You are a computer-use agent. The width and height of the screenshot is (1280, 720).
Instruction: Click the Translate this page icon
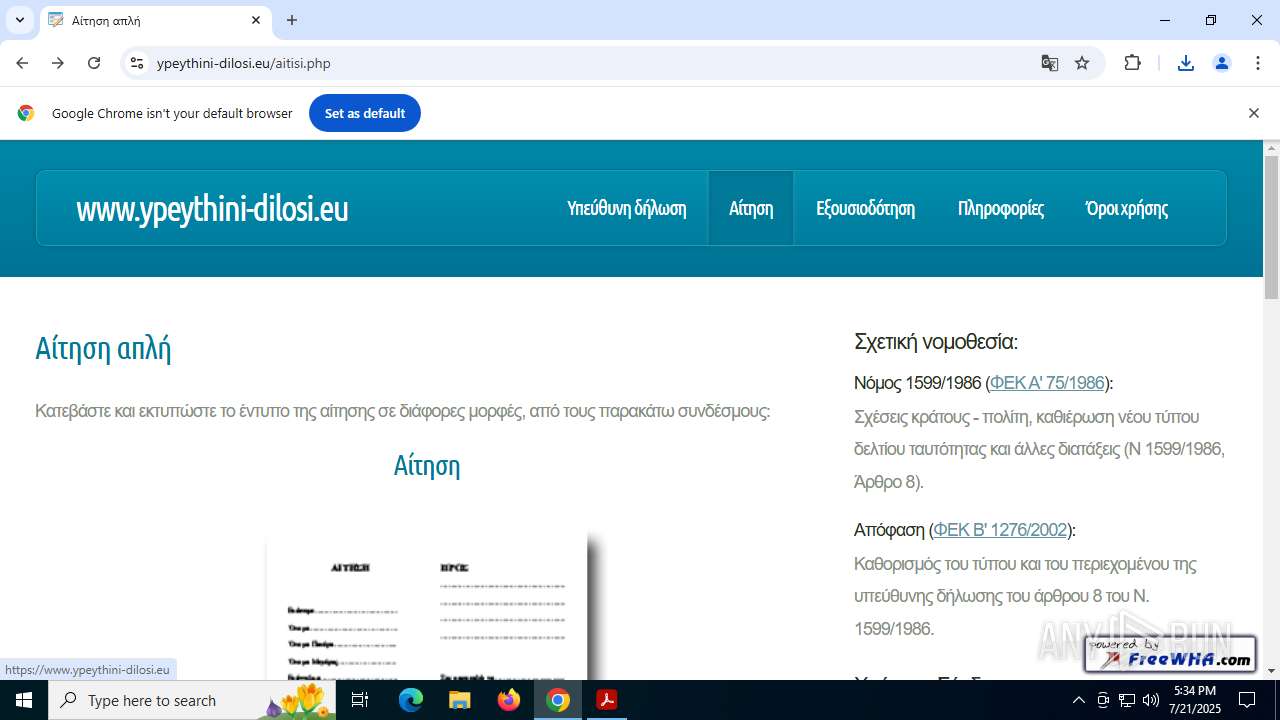[1049, 63]
